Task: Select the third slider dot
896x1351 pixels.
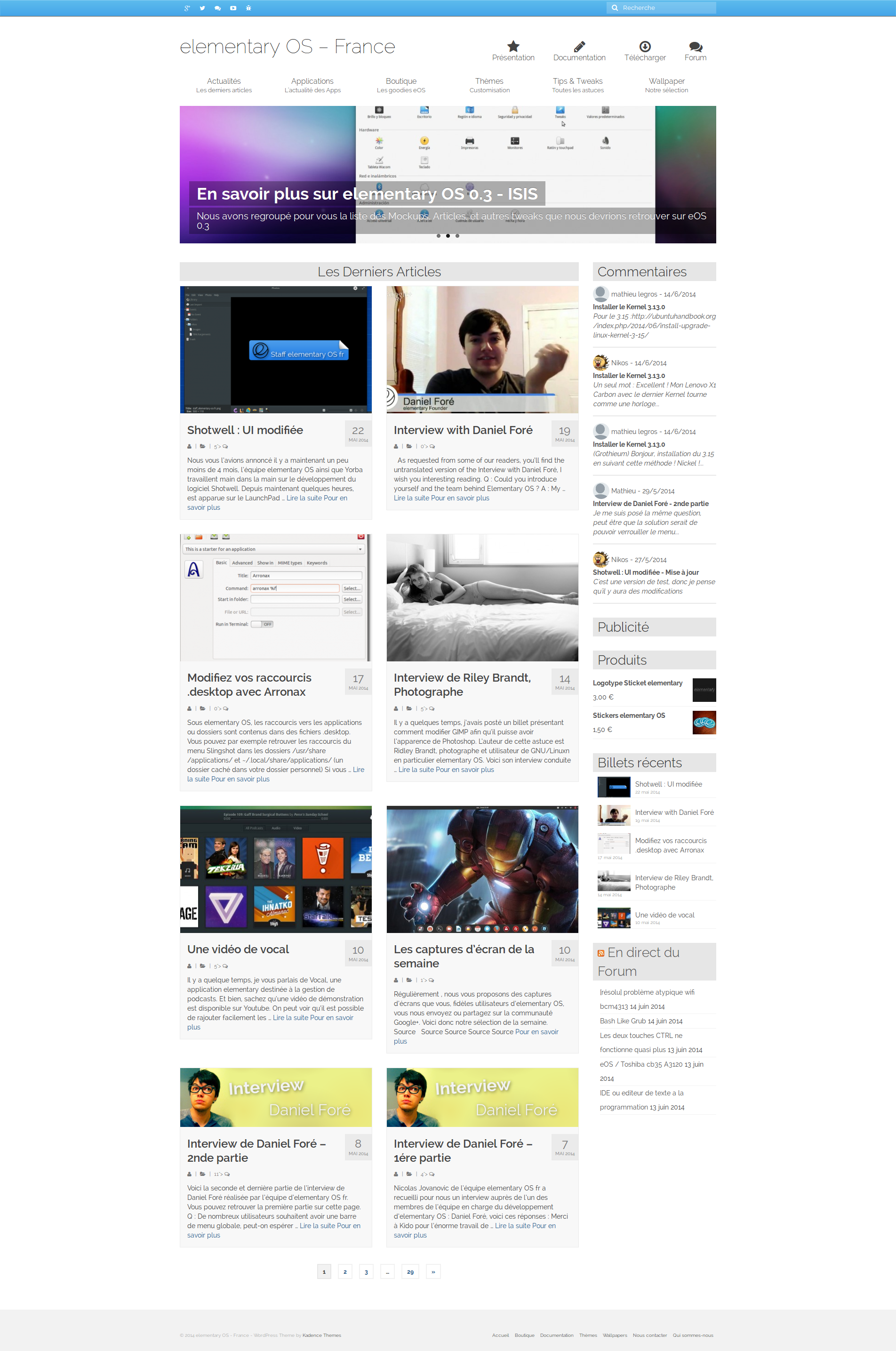Action: pos(457,235)
